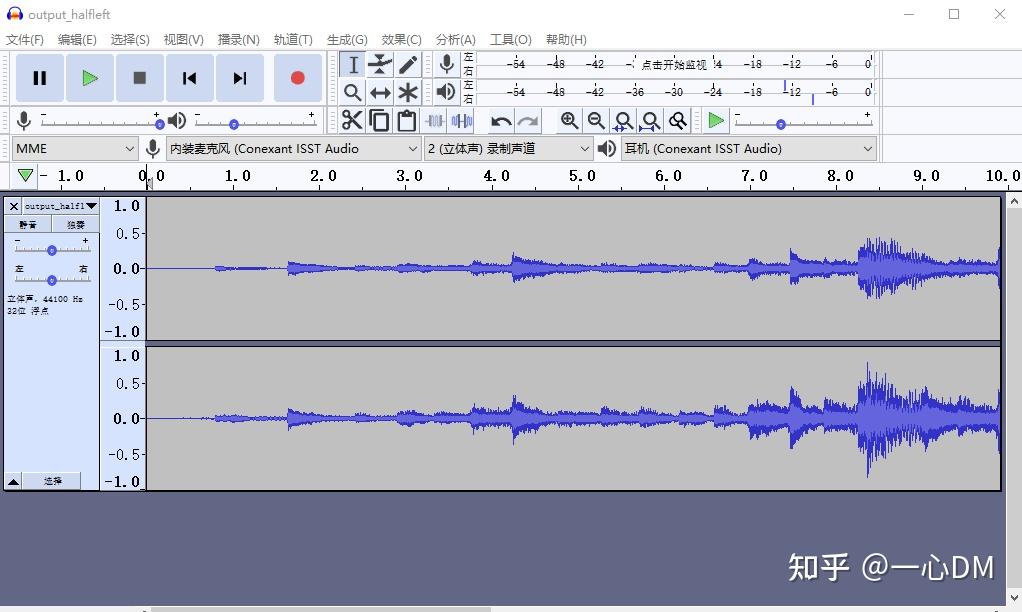Open the 分析(A) Analyze menu
Screen dimensions: 1022x612
[456, 40]
